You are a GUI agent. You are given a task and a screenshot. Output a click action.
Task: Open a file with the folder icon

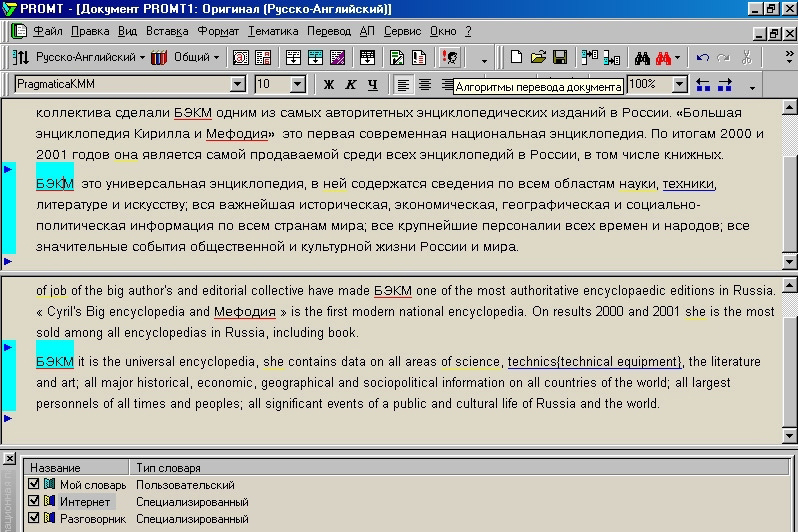click(538, 58)
